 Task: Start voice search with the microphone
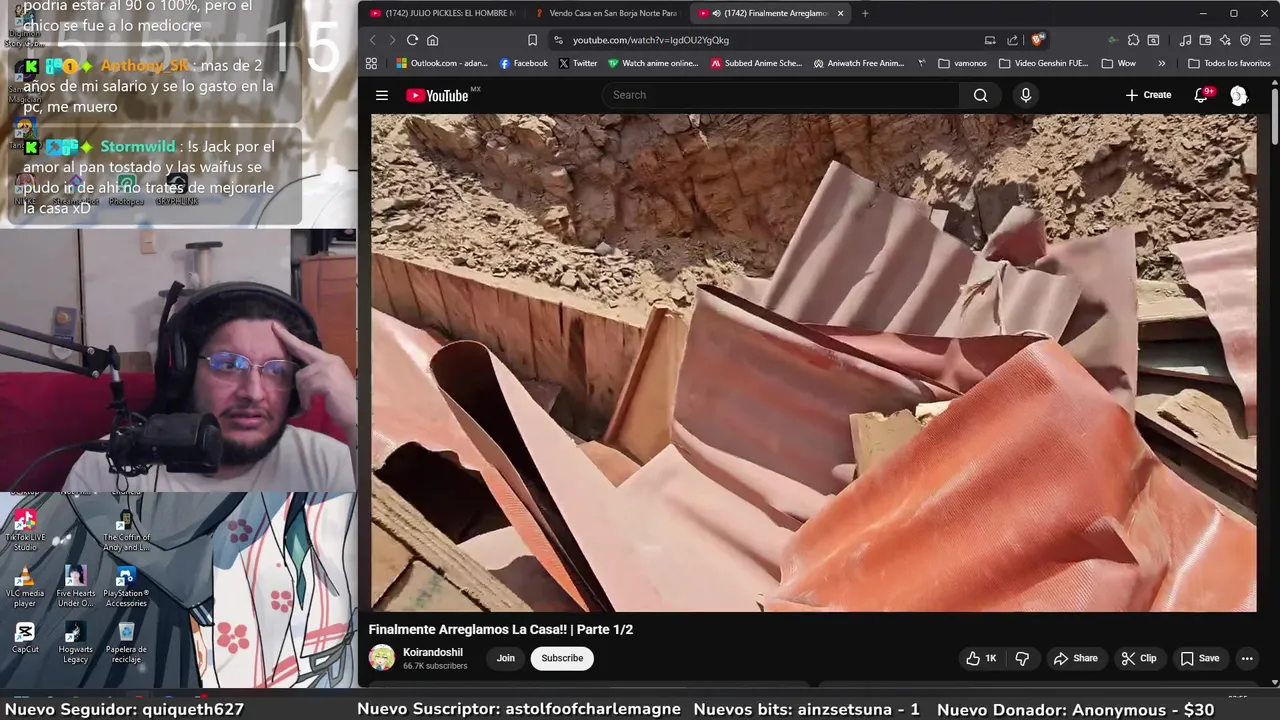[x=1025, y=95]
